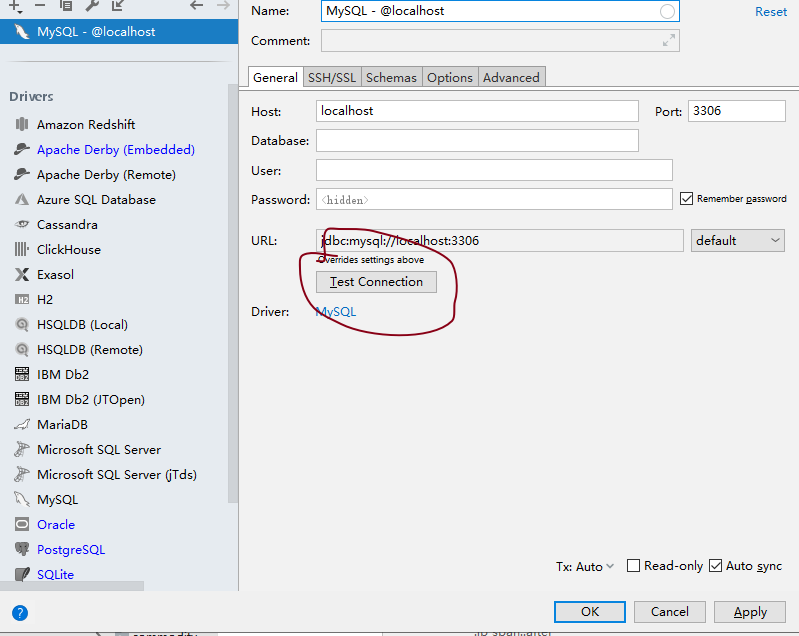Viewport: 799px width, 636px height.
Task: Click PostgreSQL elephant icon
Action: pos(22,549)
